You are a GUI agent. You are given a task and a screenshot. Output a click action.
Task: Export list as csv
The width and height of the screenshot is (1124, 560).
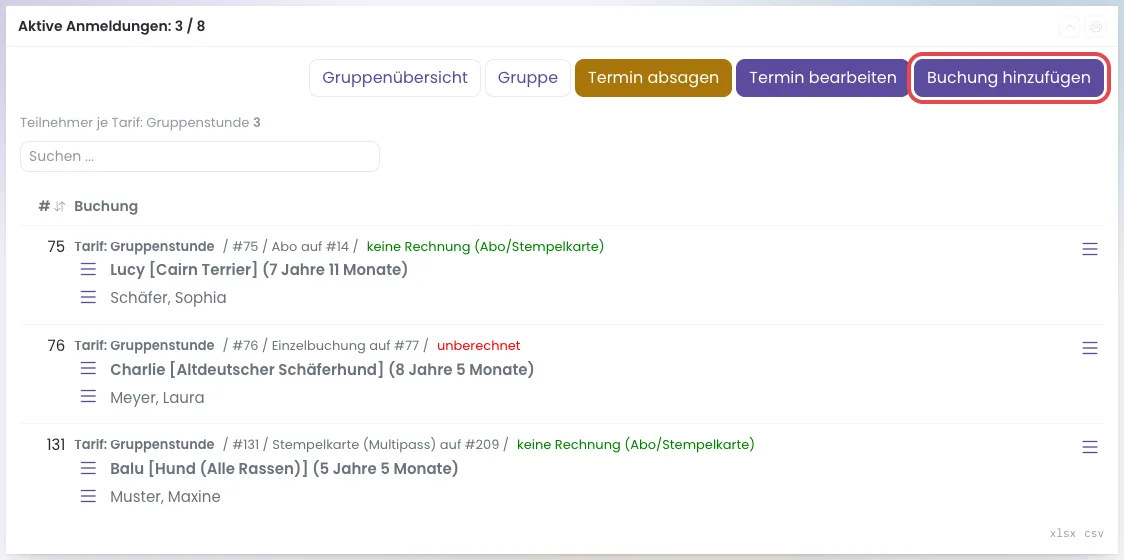pos(1094,533)
